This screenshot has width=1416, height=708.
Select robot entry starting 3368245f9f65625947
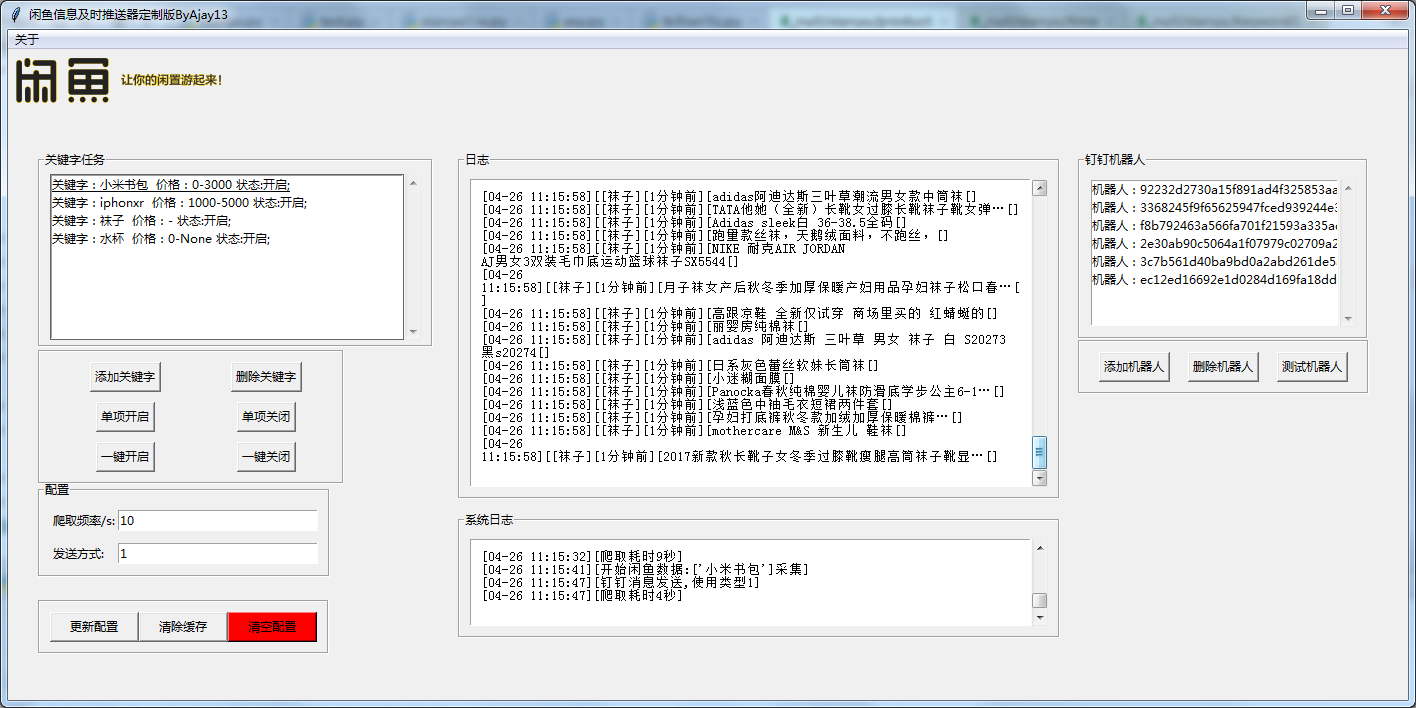tap(1215, 208)
